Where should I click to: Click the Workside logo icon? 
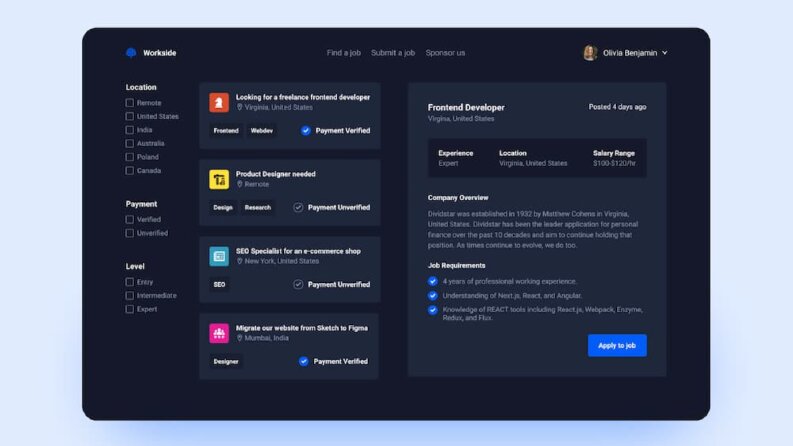pos(131,53)
